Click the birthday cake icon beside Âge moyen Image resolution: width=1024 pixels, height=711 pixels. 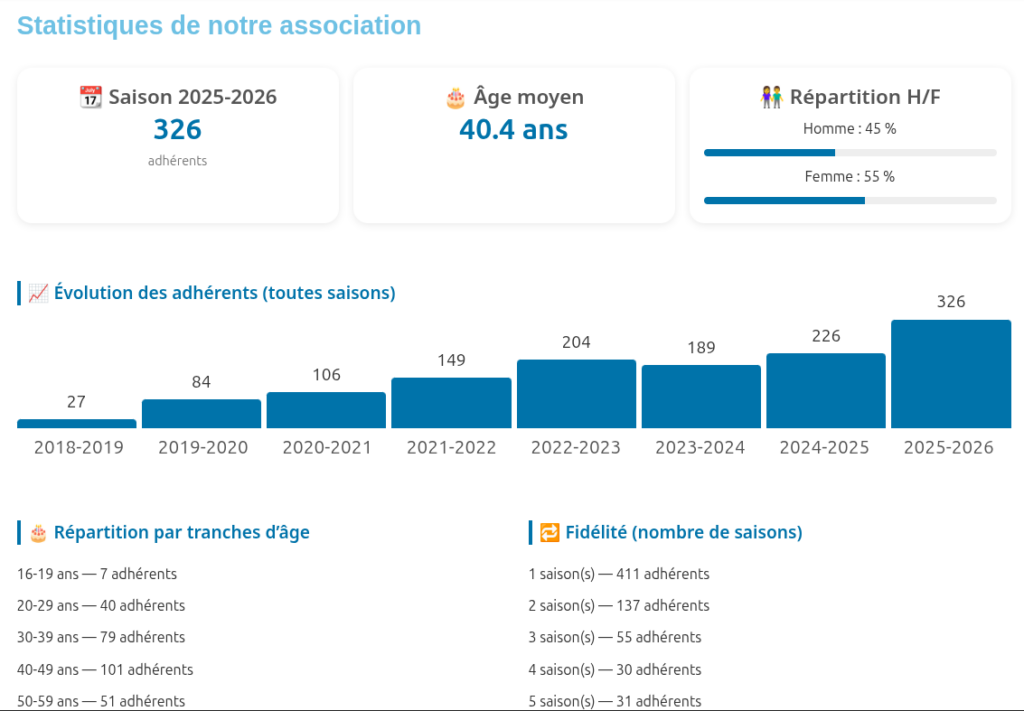click(x=455, y=97)
